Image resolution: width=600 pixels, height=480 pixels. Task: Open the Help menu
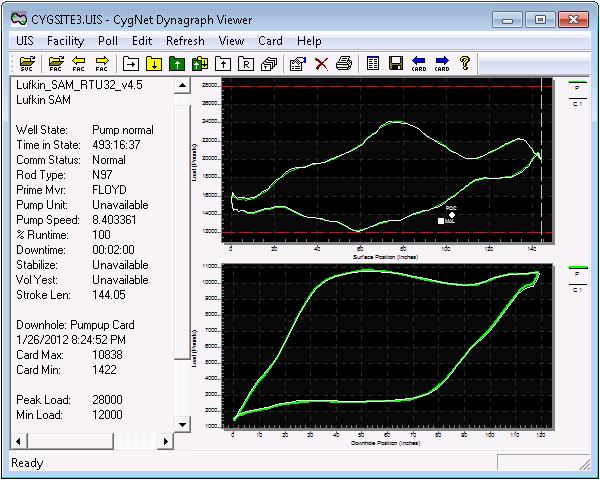(309, 41)
